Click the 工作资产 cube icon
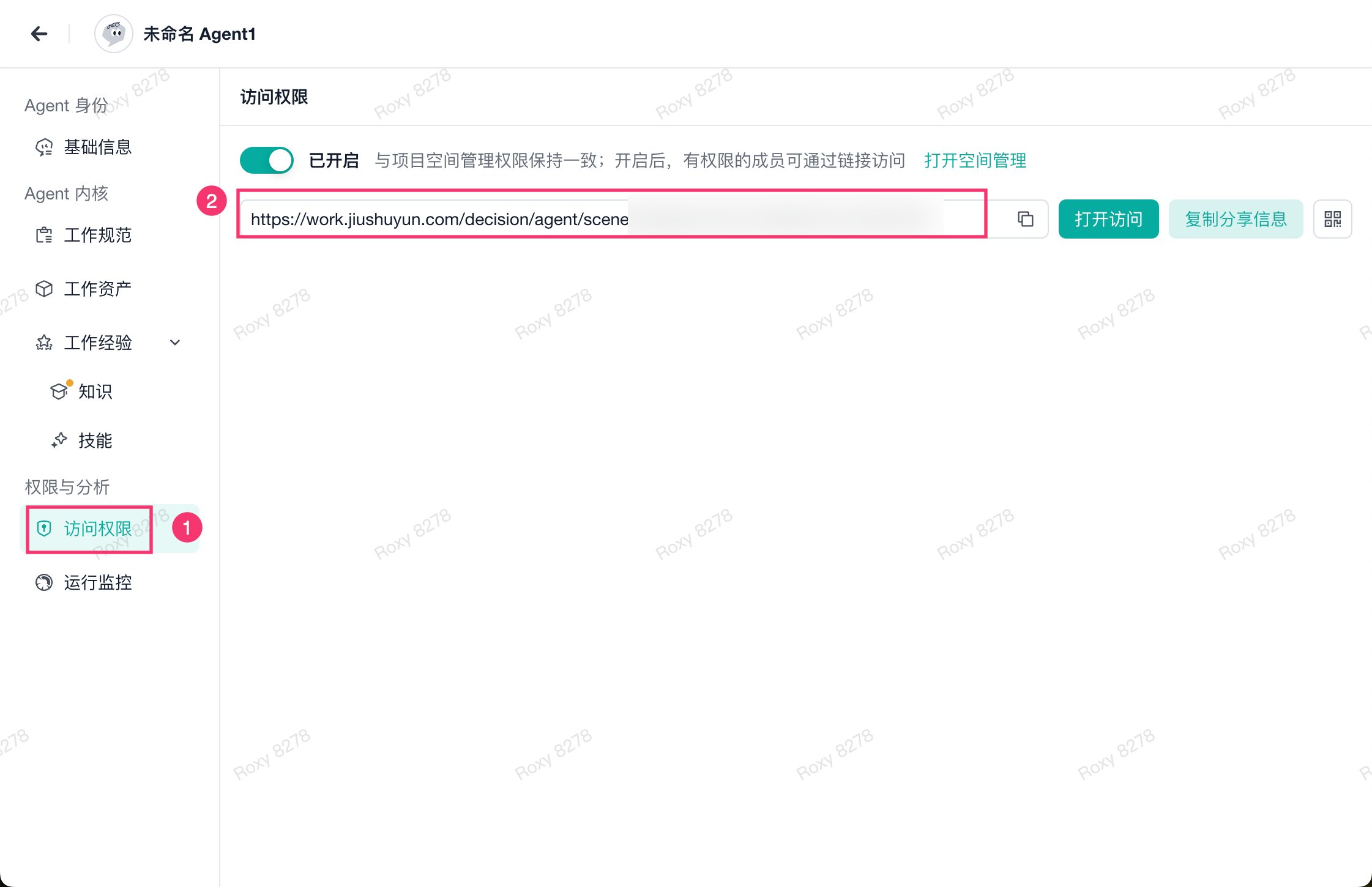Viewport: 1372px width, 887px height. pos(44,289)
